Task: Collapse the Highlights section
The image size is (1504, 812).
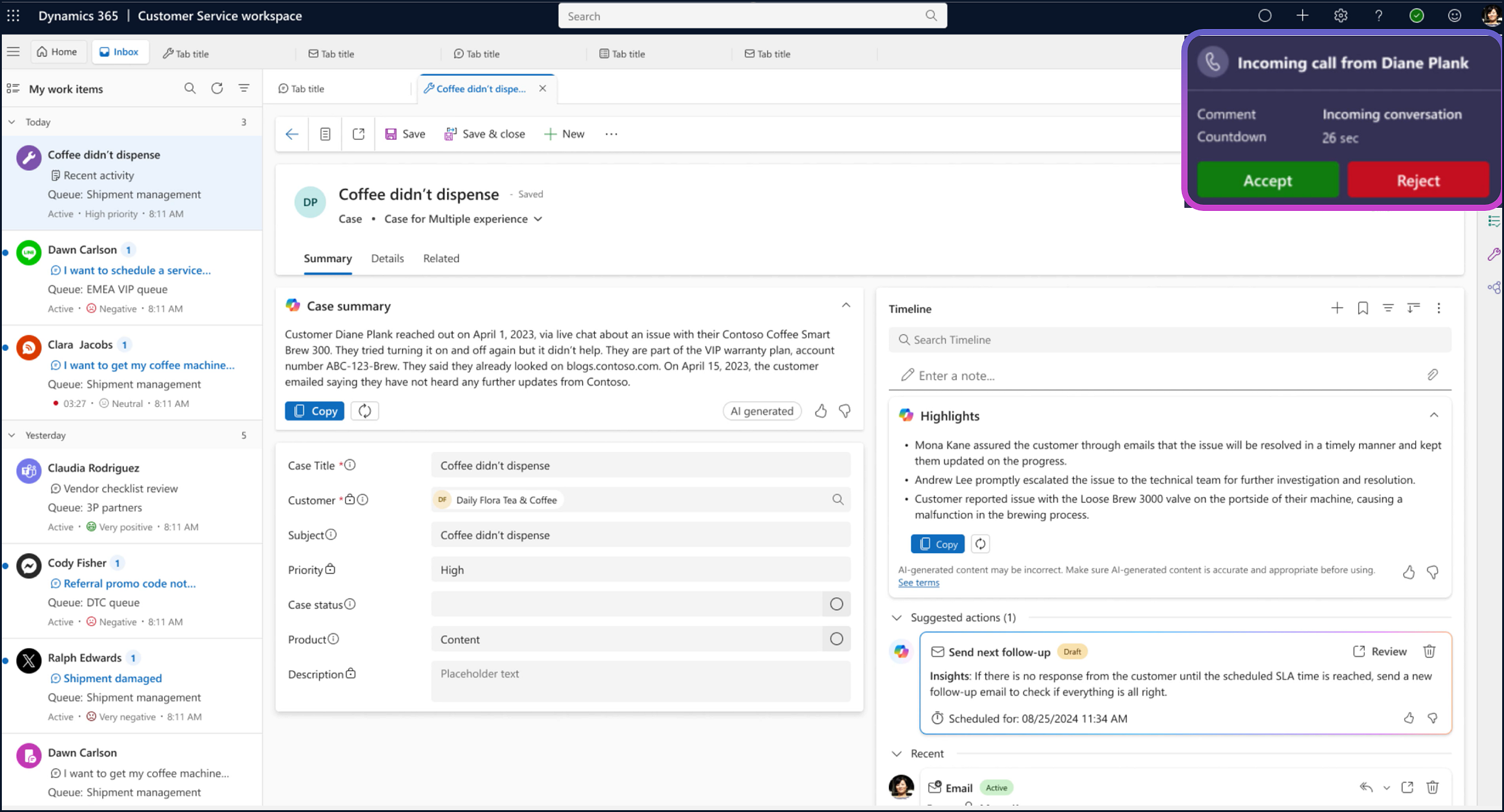Action: point(1434,416)
